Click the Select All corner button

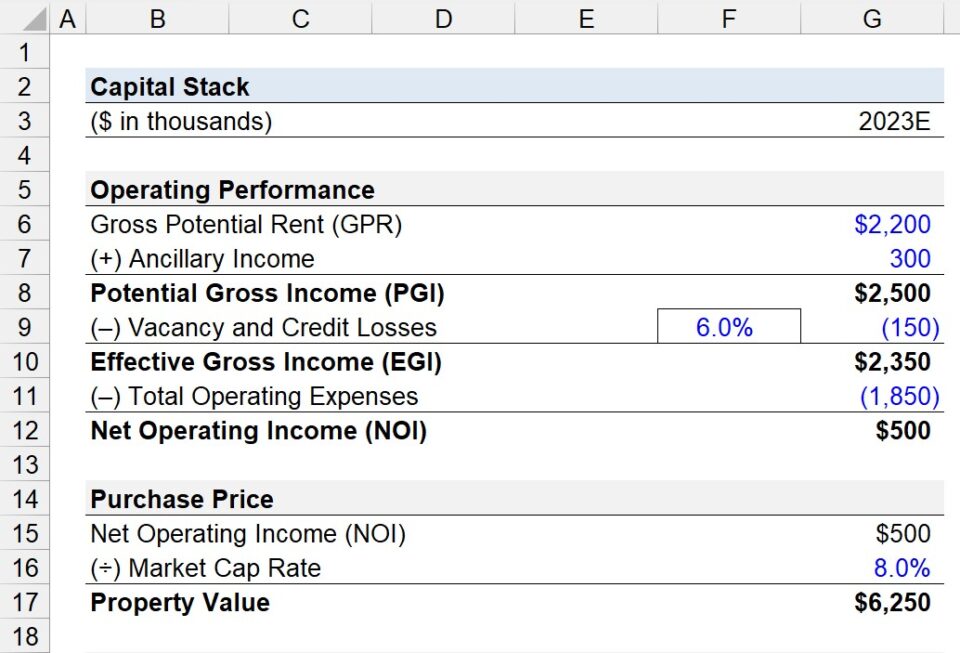[x=24, y=17]
